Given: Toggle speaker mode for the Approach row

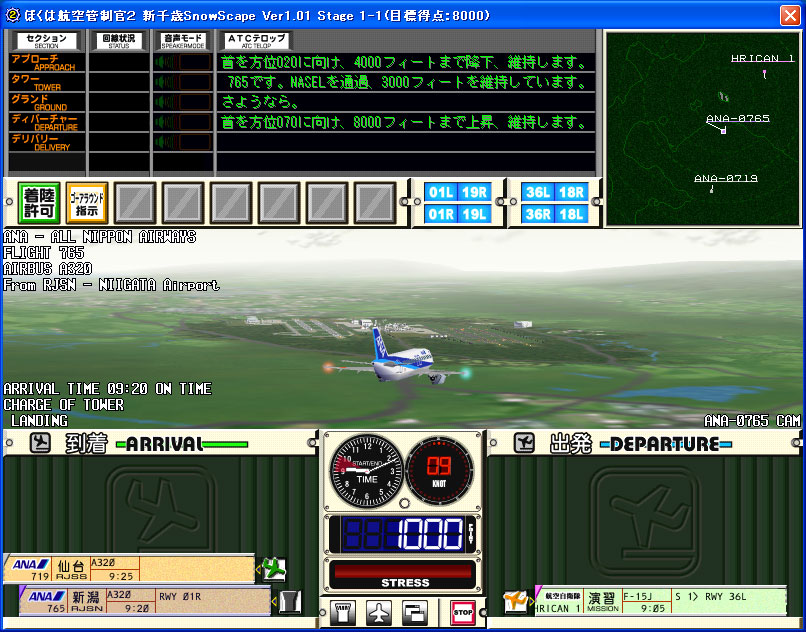Looking at the screenshot, I should [183, 62].
